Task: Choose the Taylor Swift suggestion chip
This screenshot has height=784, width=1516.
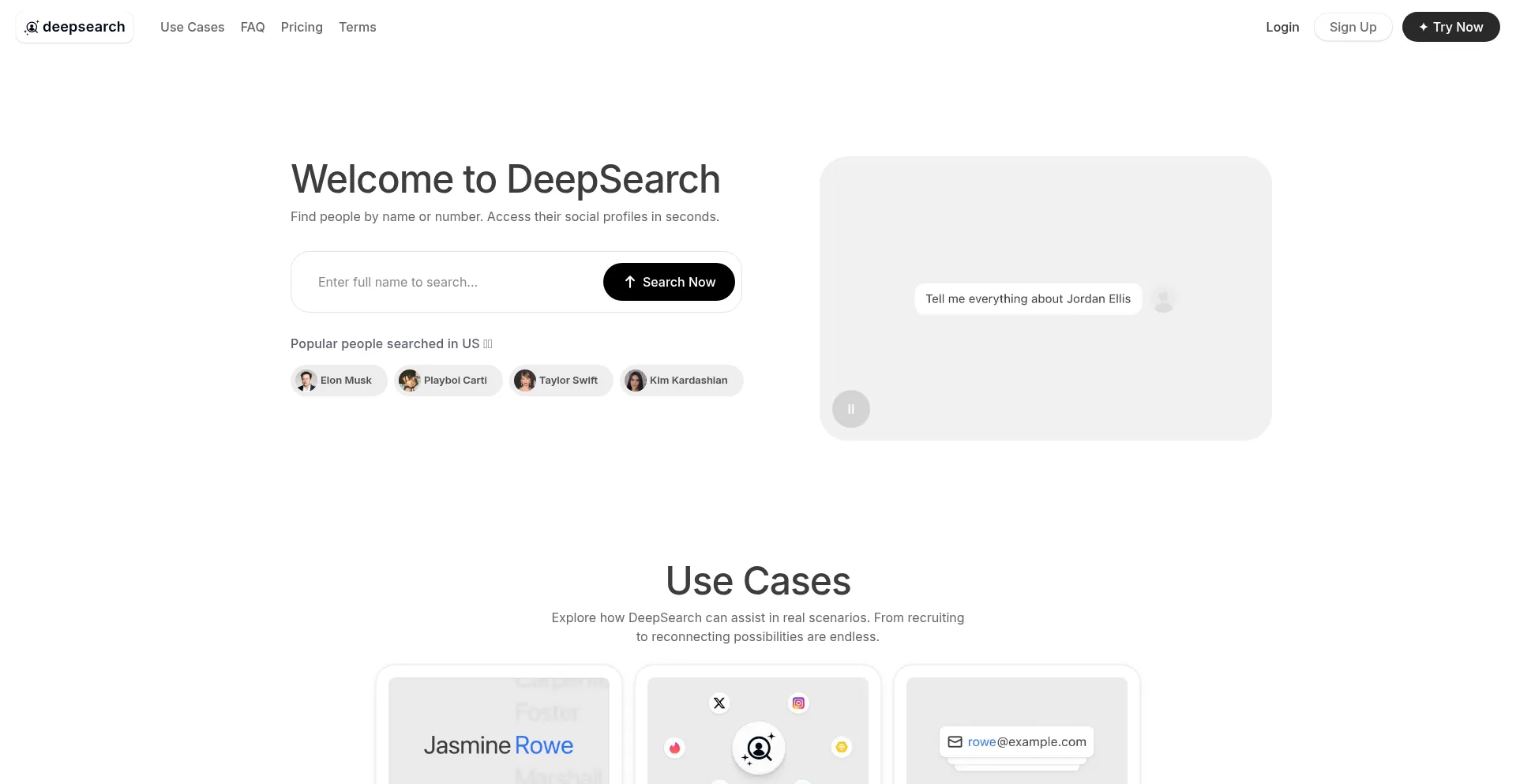Action: [x=561, y=381]
